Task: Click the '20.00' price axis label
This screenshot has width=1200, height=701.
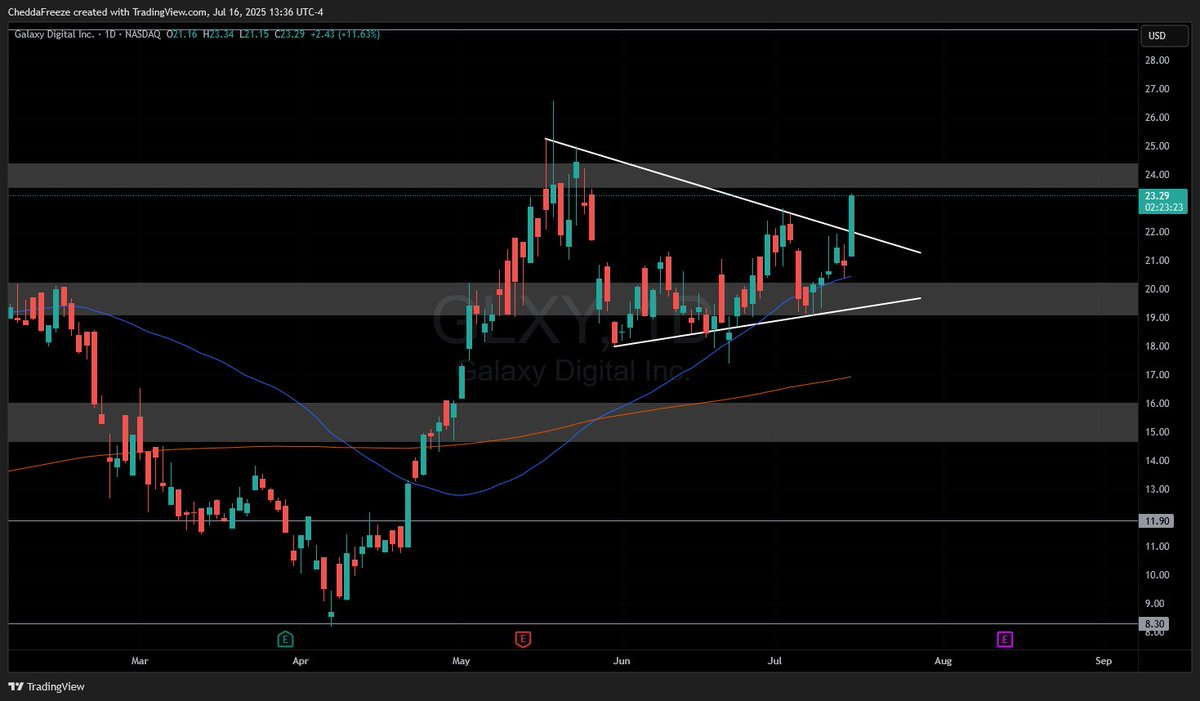Action: [1157, 289]
